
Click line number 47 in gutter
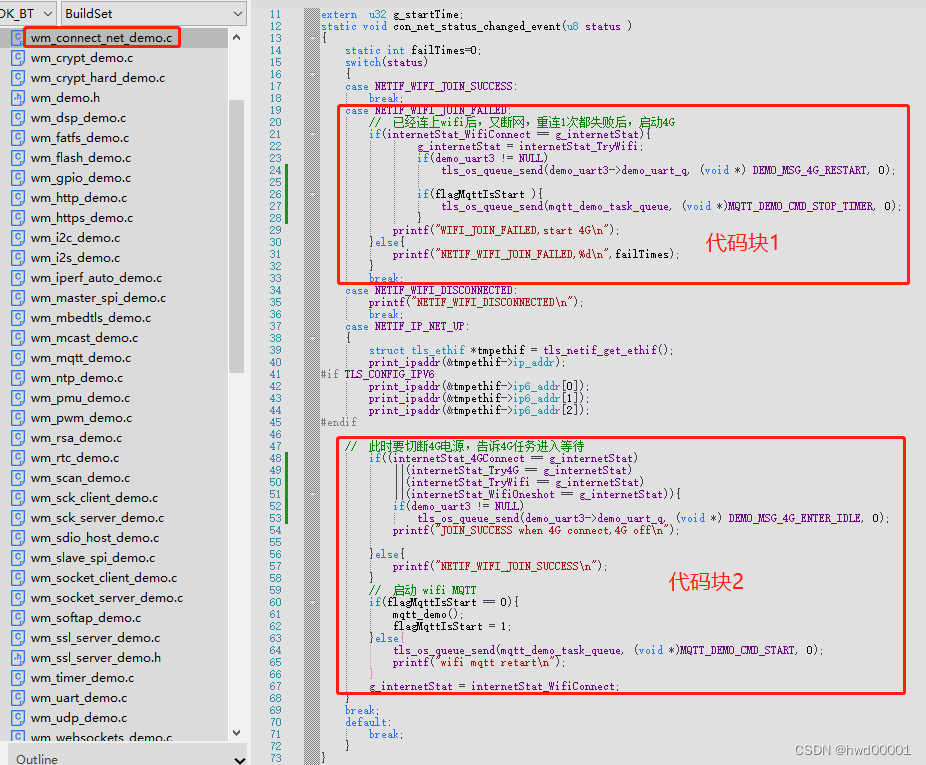[275, 446]
